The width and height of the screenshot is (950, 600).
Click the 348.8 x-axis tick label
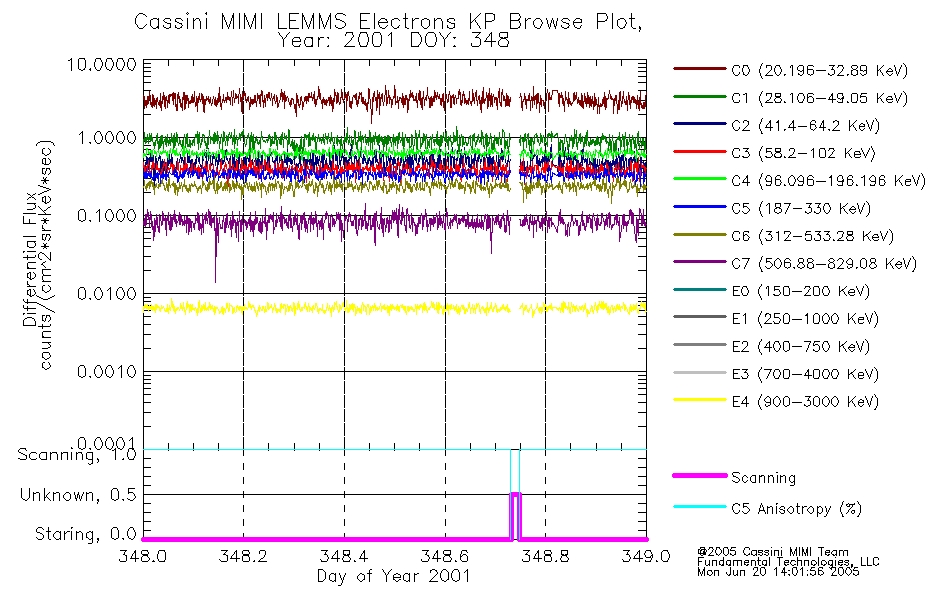pyautogui.click(x=545, y=556)
